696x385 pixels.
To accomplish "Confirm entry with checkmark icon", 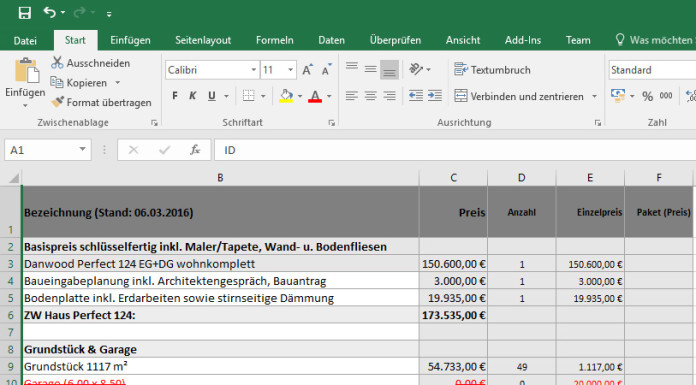I will 164,150.
